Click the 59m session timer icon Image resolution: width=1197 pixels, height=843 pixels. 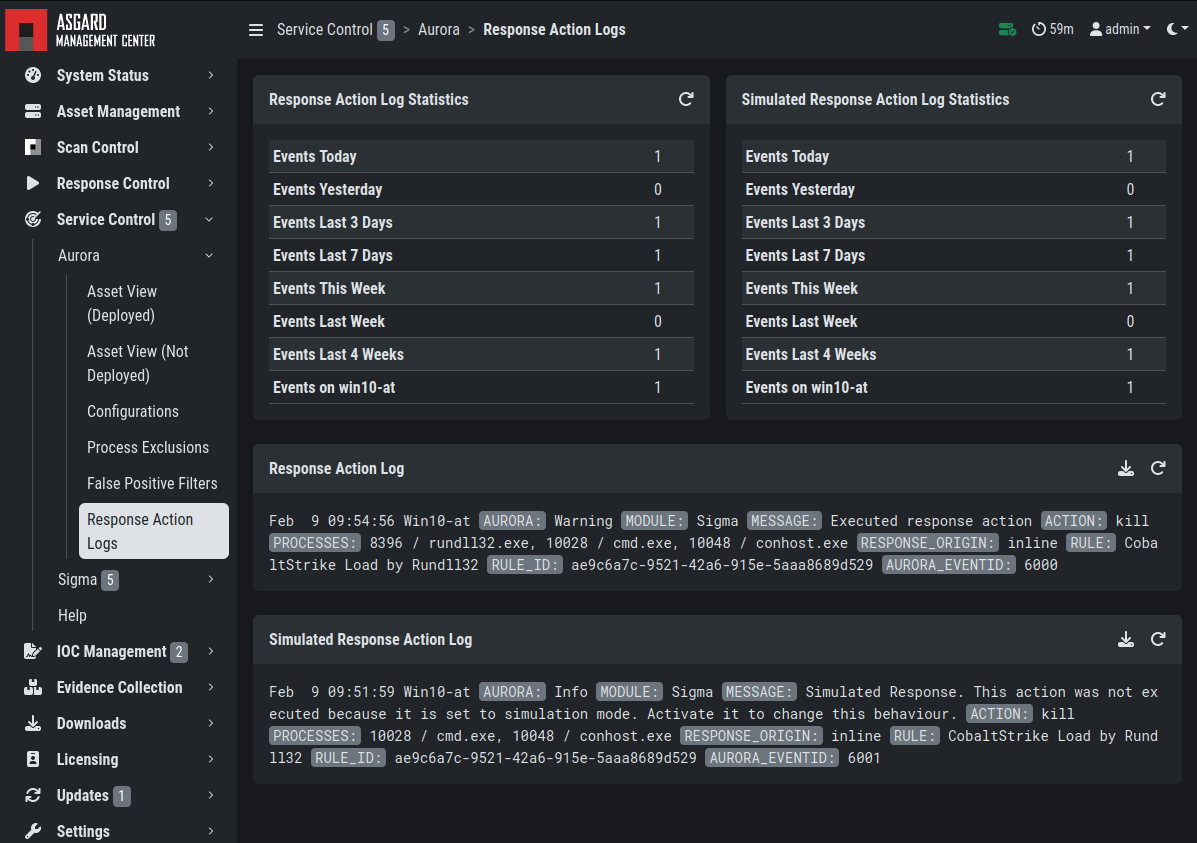point(1038,30)
